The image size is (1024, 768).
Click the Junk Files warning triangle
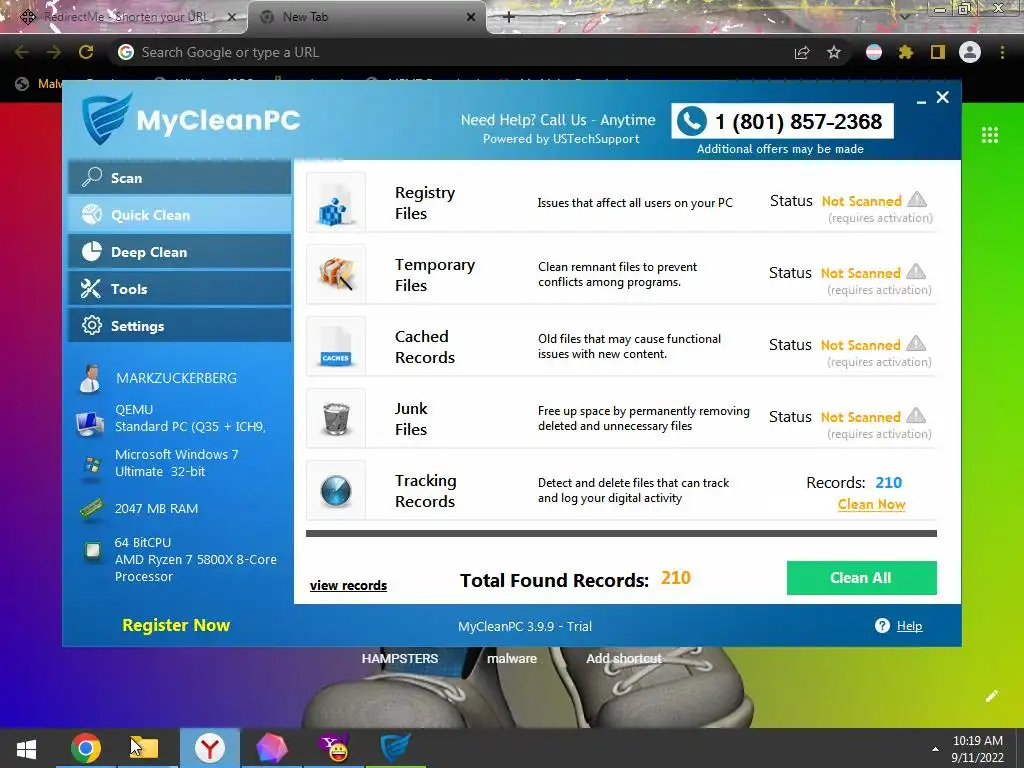916,415
